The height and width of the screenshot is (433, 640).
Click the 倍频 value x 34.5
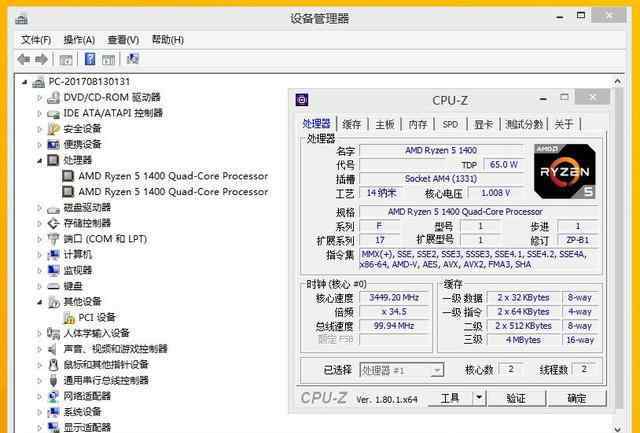click(x=393, y=312)
